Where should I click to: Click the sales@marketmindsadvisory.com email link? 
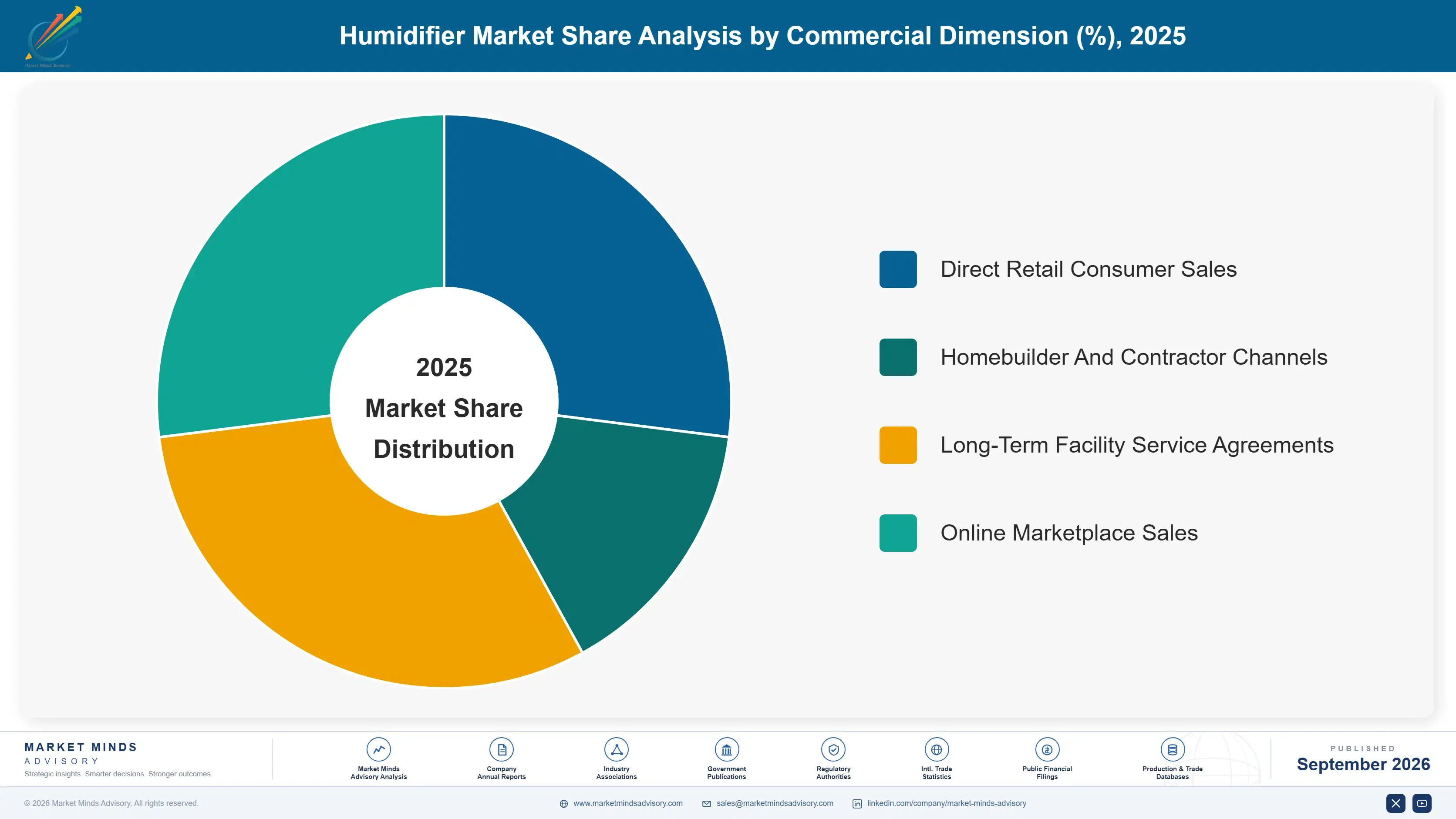point(775,803)
